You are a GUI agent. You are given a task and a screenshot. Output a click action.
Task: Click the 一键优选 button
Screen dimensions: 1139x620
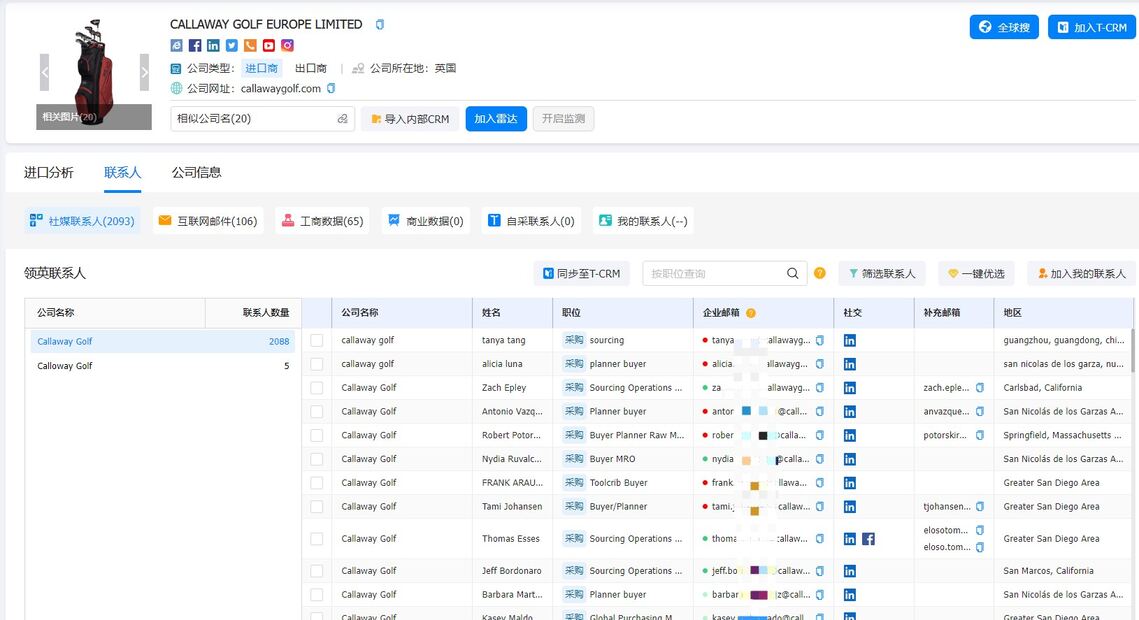coord(976,274)
